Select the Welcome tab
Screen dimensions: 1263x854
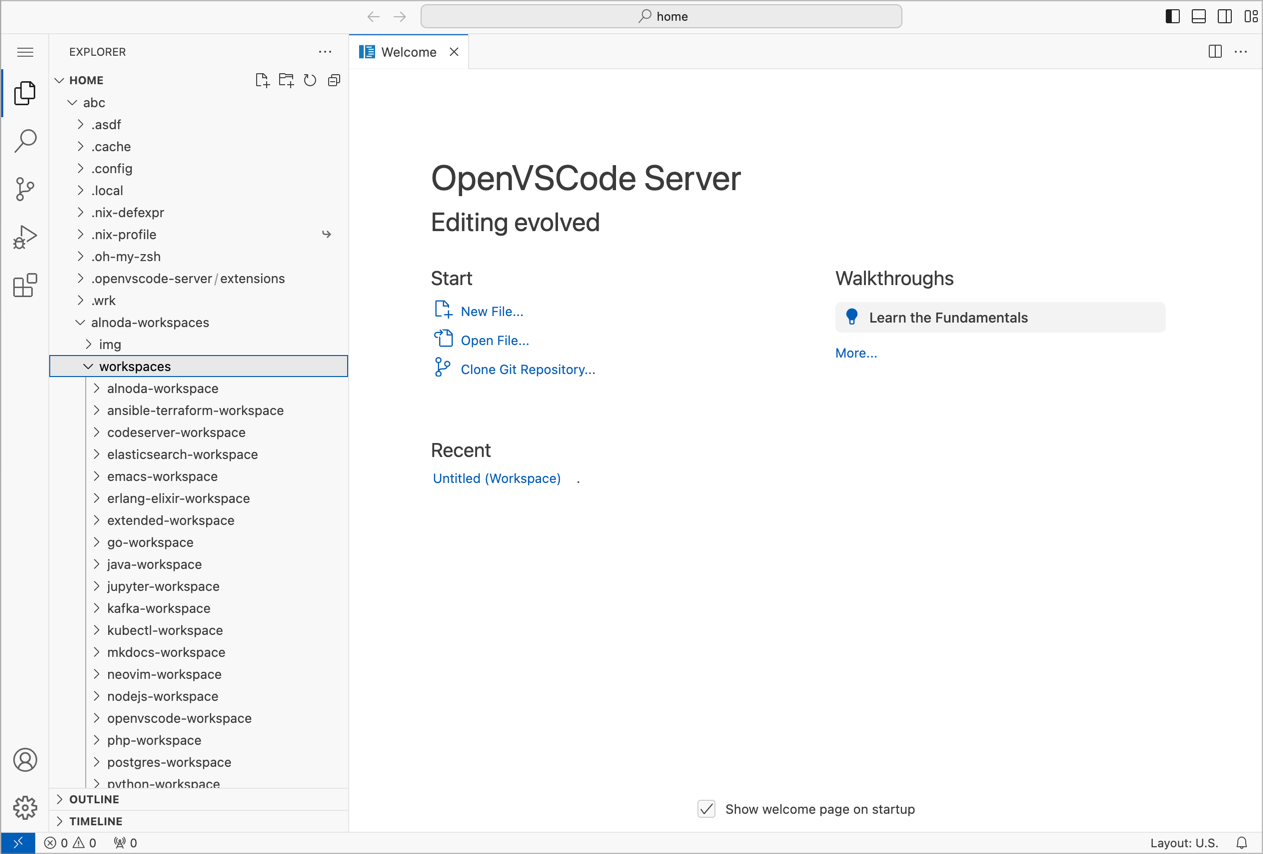(410, 52)
